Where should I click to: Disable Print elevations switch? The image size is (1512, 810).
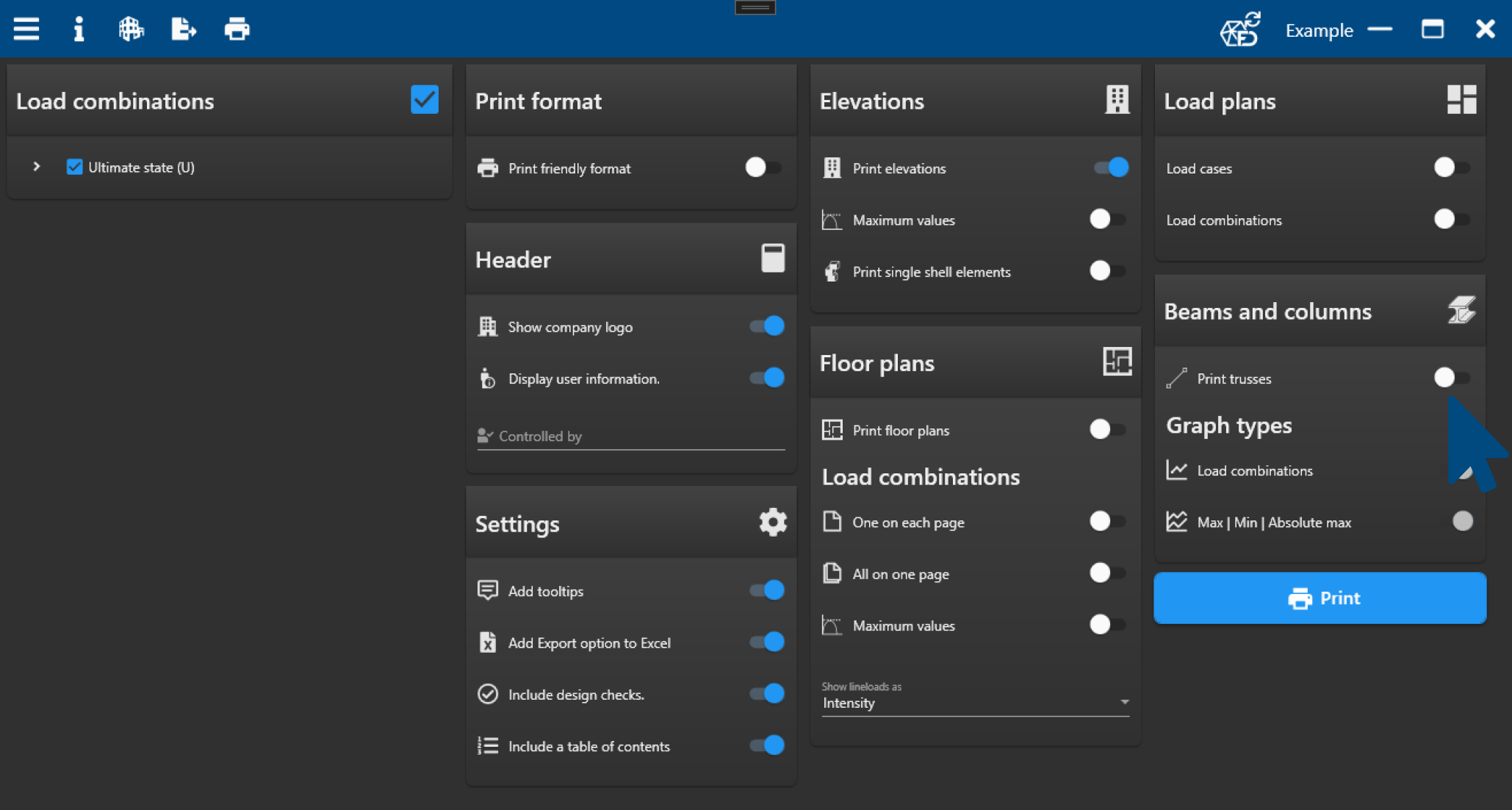coord(1111,168)
